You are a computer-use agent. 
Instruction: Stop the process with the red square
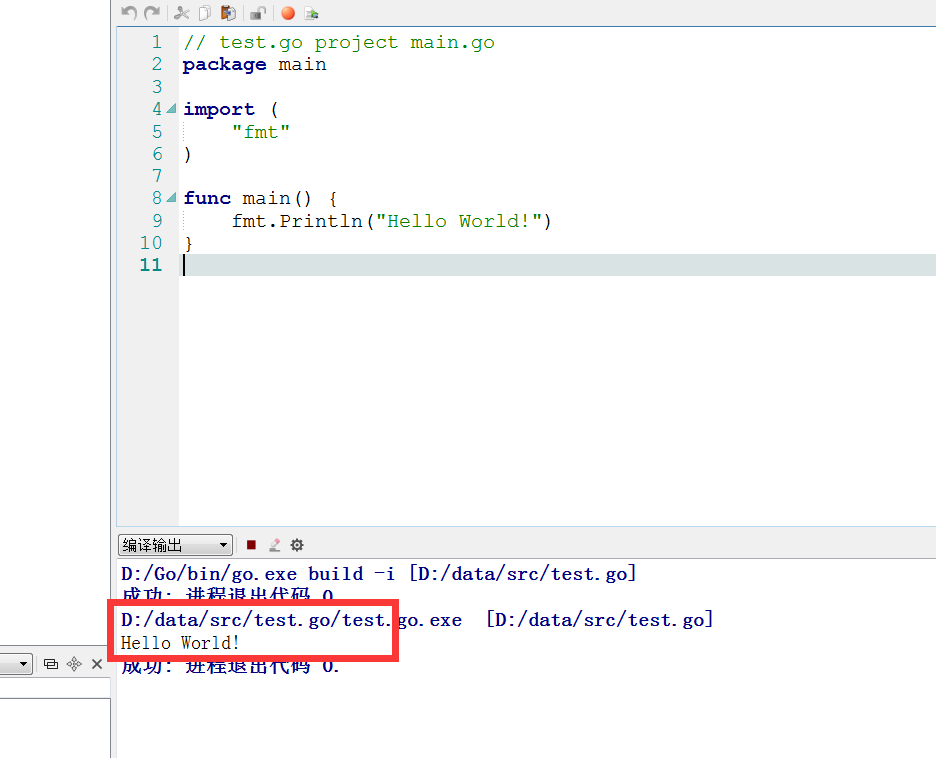(x=252, y=545)
